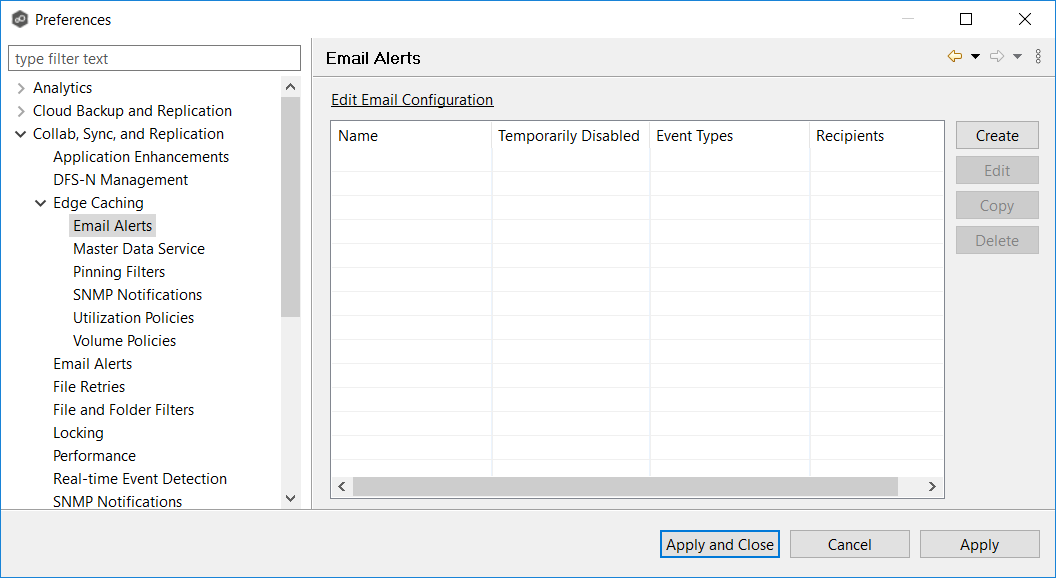
Task: Click the forward navigation arrow icon
Action: point(996,57)
